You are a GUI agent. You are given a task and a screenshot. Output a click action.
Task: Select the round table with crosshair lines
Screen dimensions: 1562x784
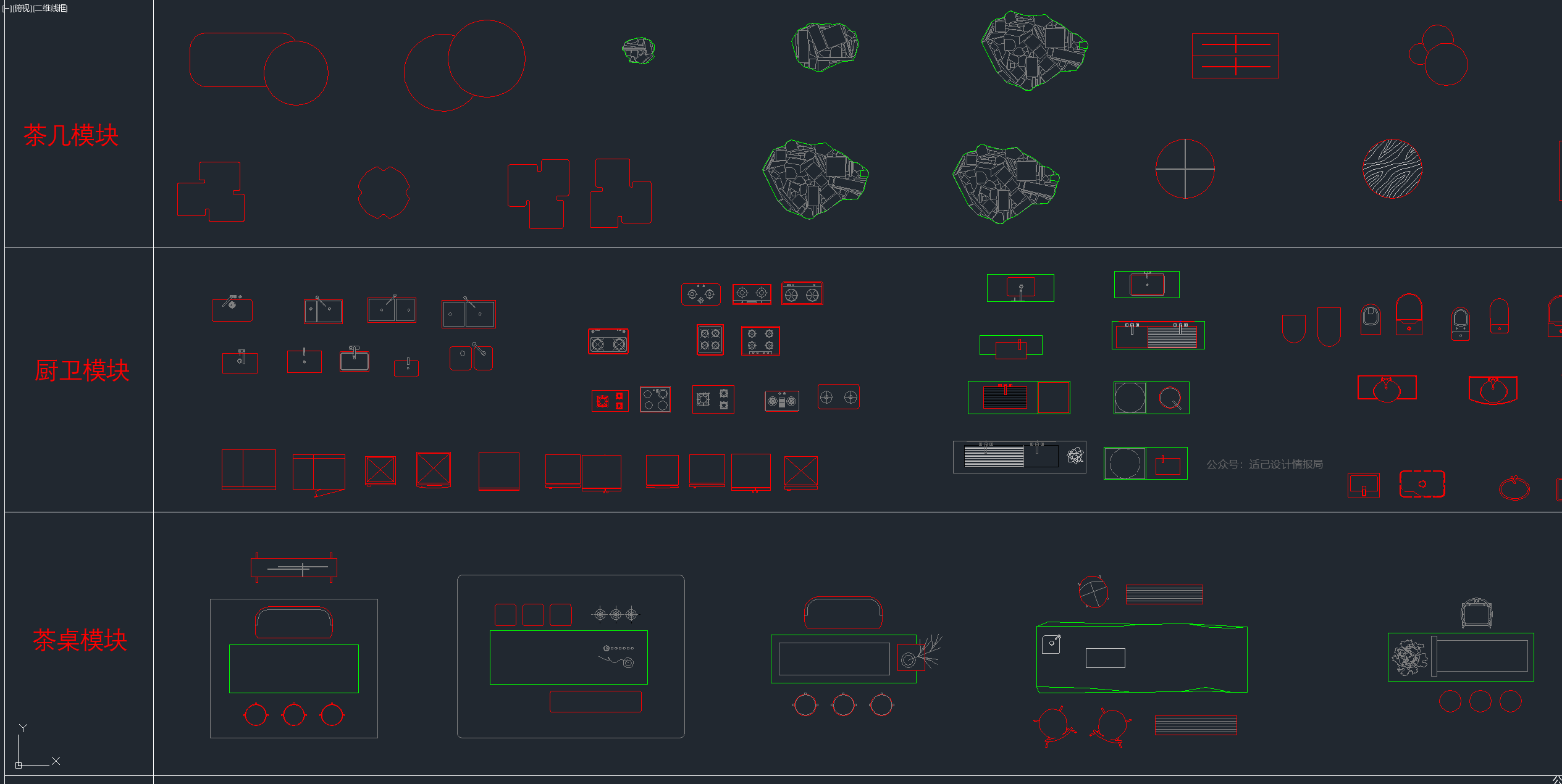coord(1185,169)
